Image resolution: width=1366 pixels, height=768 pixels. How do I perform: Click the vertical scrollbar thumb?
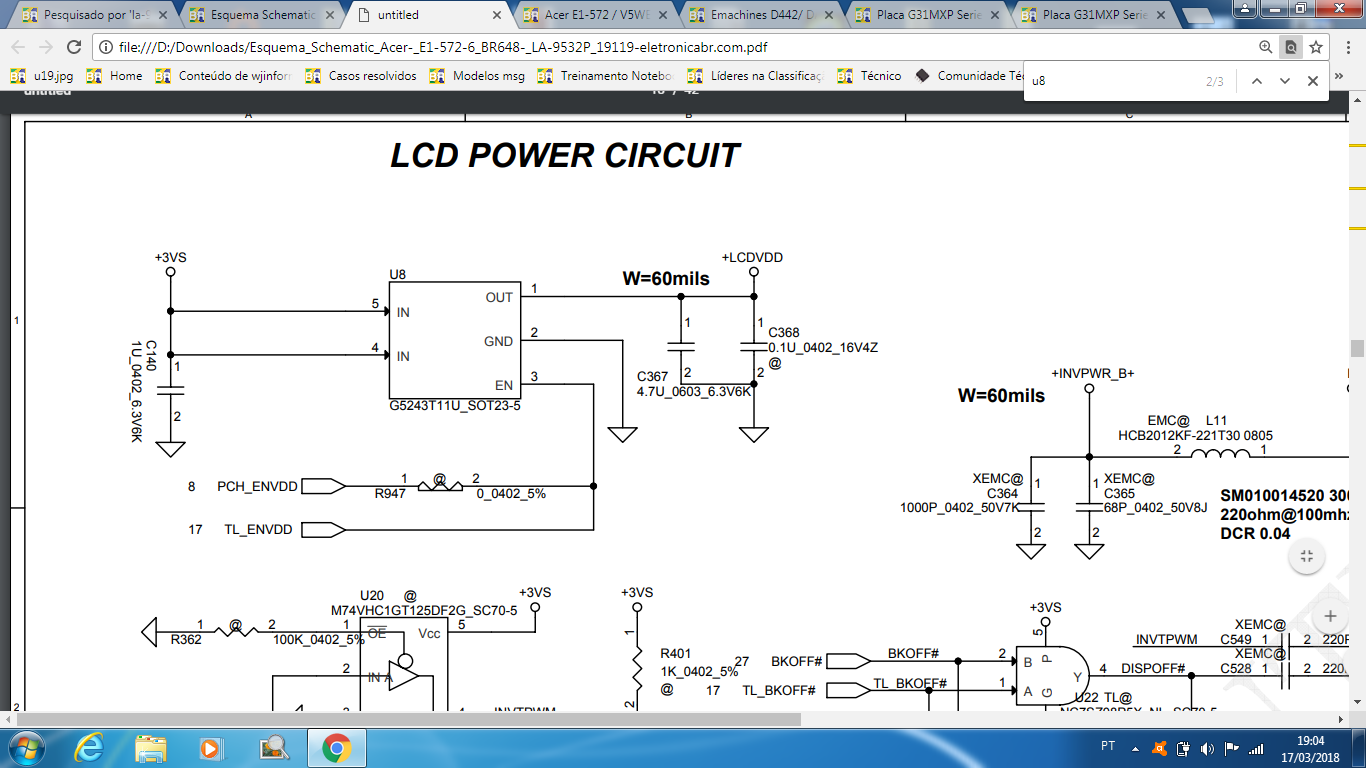[1357, 349]
